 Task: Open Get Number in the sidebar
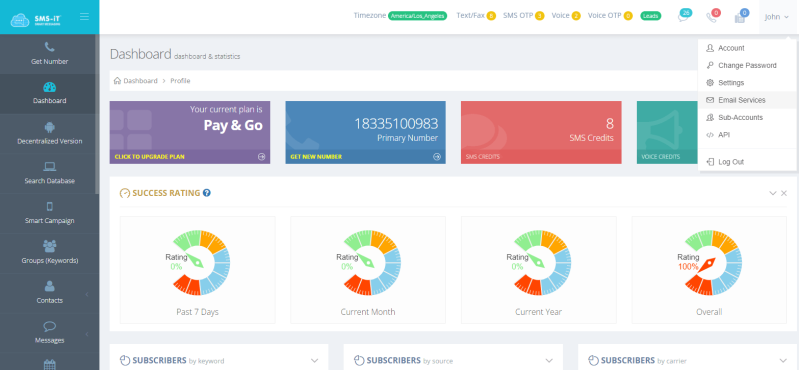click(x=49, y=54)
